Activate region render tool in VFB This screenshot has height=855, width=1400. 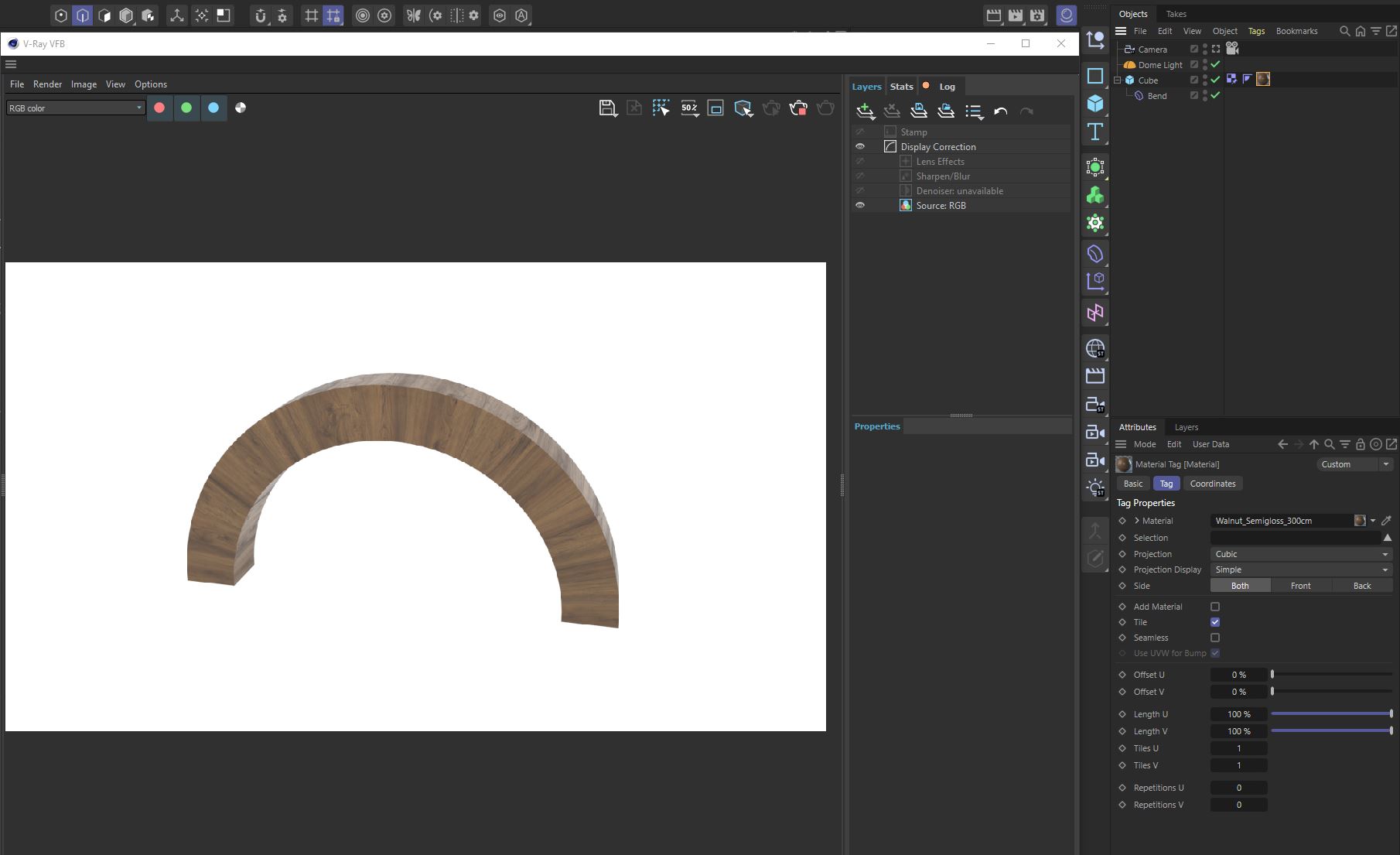click(661, 108)
